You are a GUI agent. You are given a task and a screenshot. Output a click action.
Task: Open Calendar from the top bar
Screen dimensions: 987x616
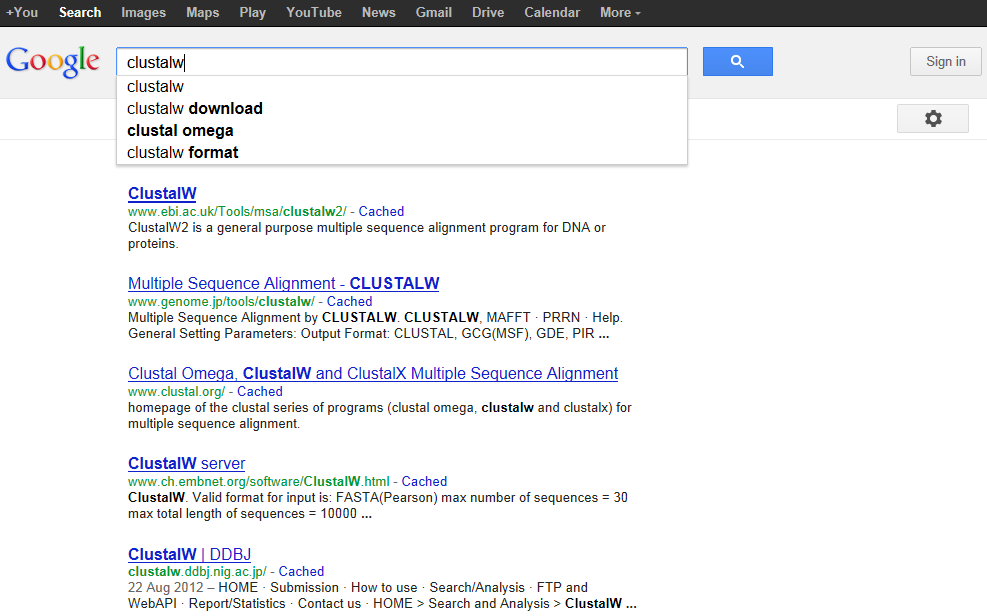click(x=552, y=13)
